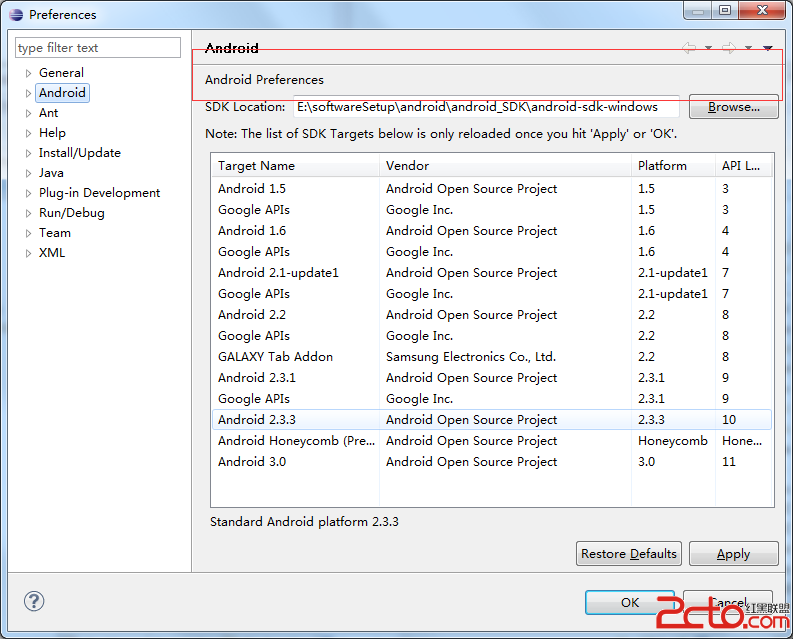Click the forward navigation arrow icon
This screenshot has height=639, width=793.
pos(729,48)
